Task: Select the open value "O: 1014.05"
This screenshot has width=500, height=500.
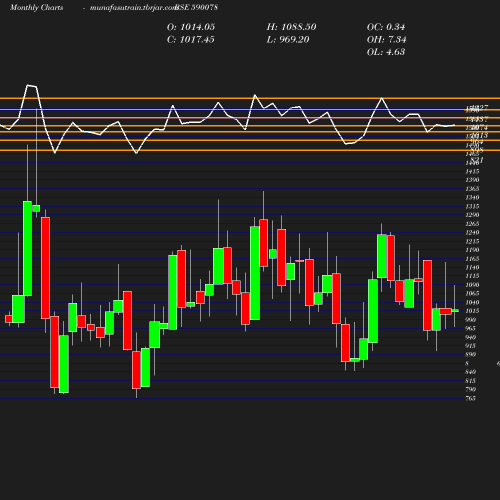Action: point(191,27)
